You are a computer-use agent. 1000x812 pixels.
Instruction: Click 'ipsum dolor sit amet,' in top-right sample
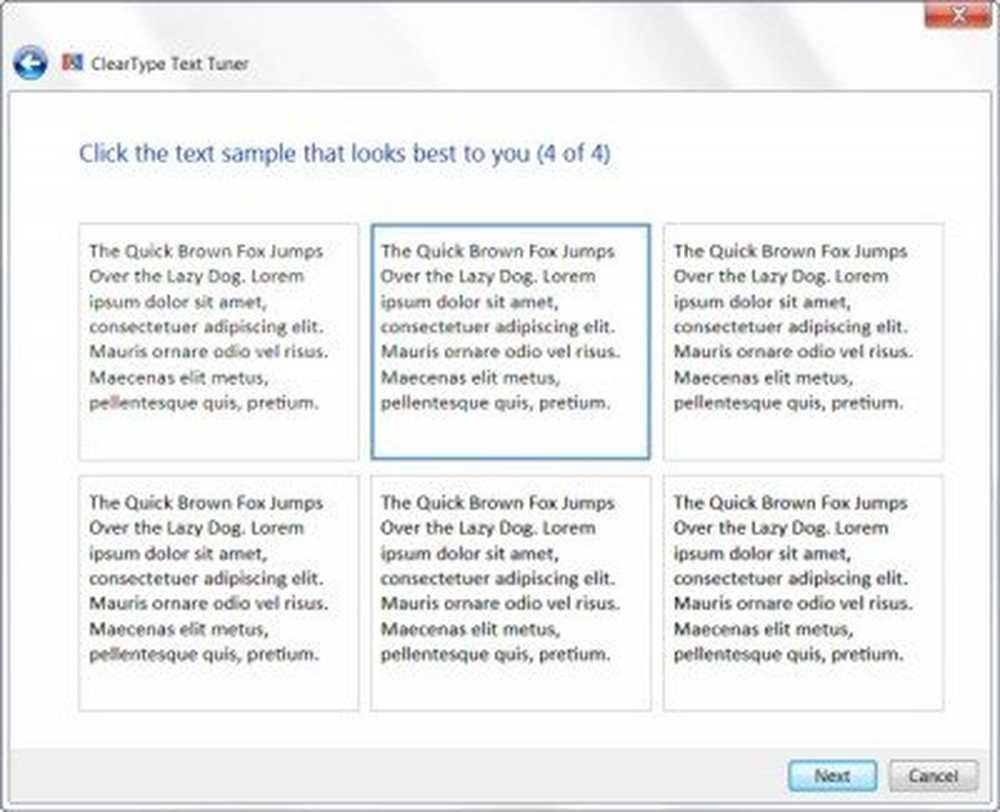[x=761, y=302]
